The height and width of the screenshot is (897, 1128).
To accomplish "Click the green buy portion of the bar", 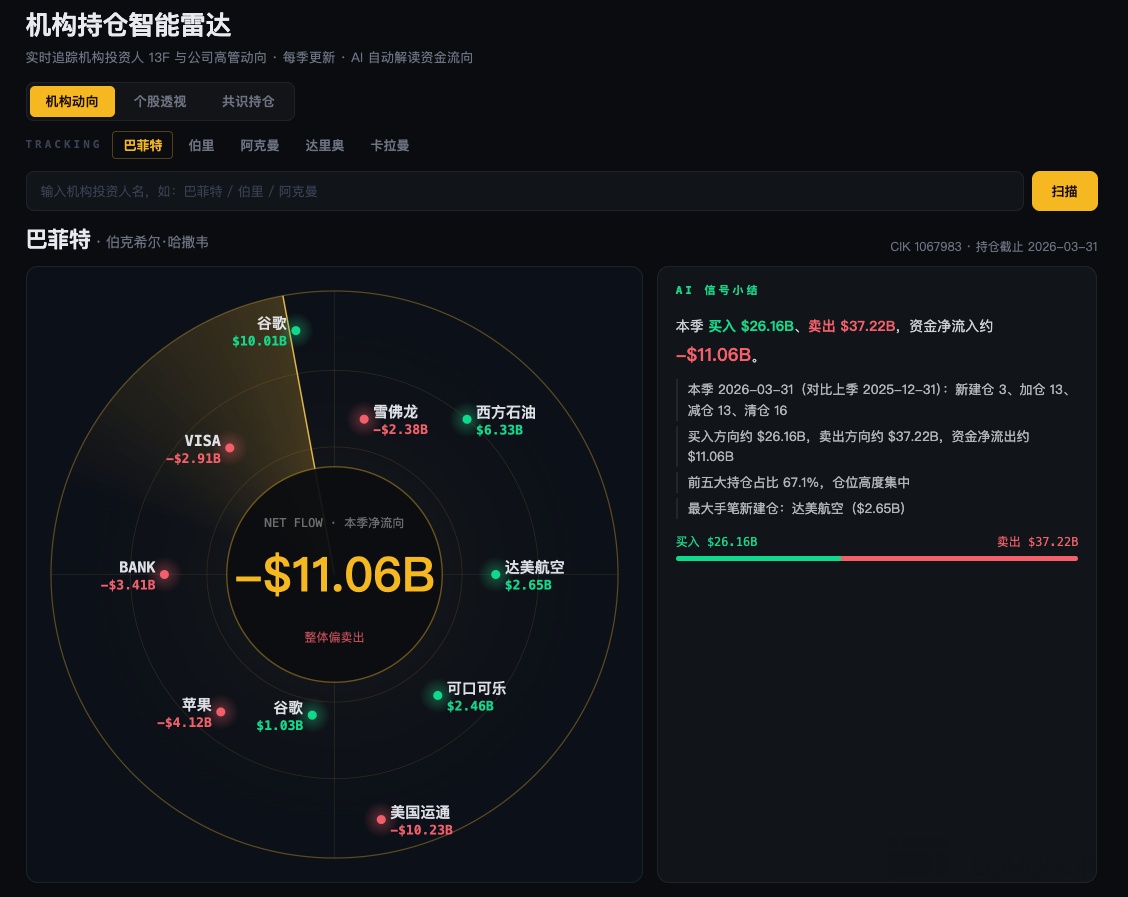I will (758, 558).
